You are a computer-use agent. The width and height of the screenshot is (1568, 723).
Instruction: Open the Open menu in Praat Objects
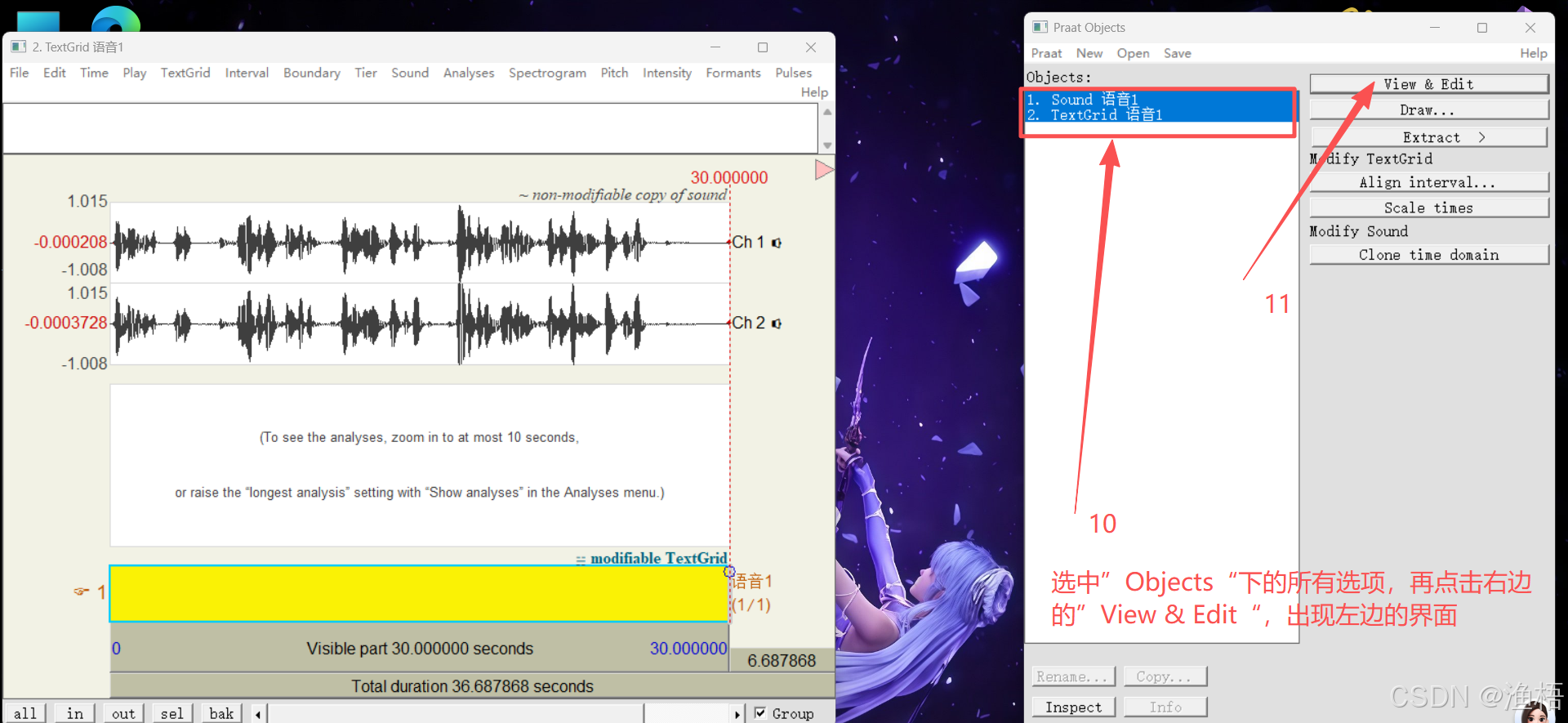[1133, 53]
